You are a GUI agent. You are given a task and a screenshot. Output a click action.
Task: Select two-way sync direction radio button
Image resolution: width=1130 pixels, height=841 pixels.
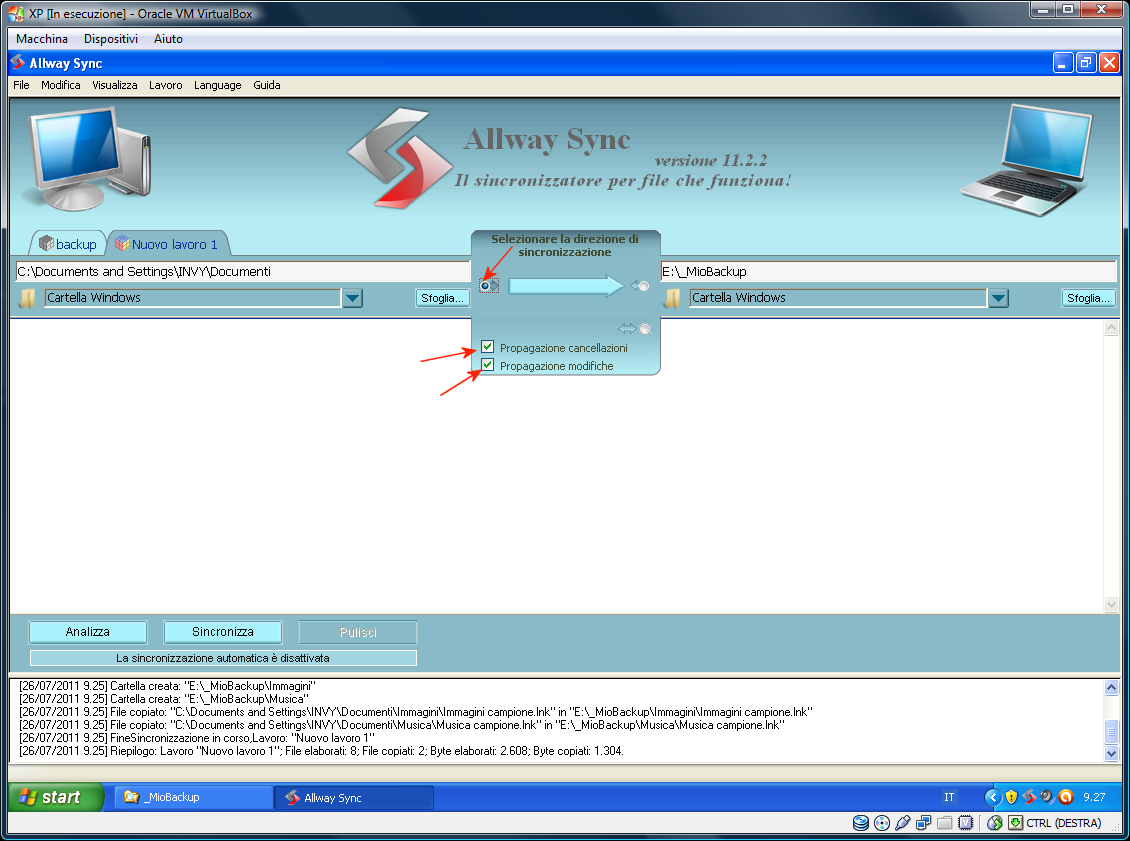point(645,329)
